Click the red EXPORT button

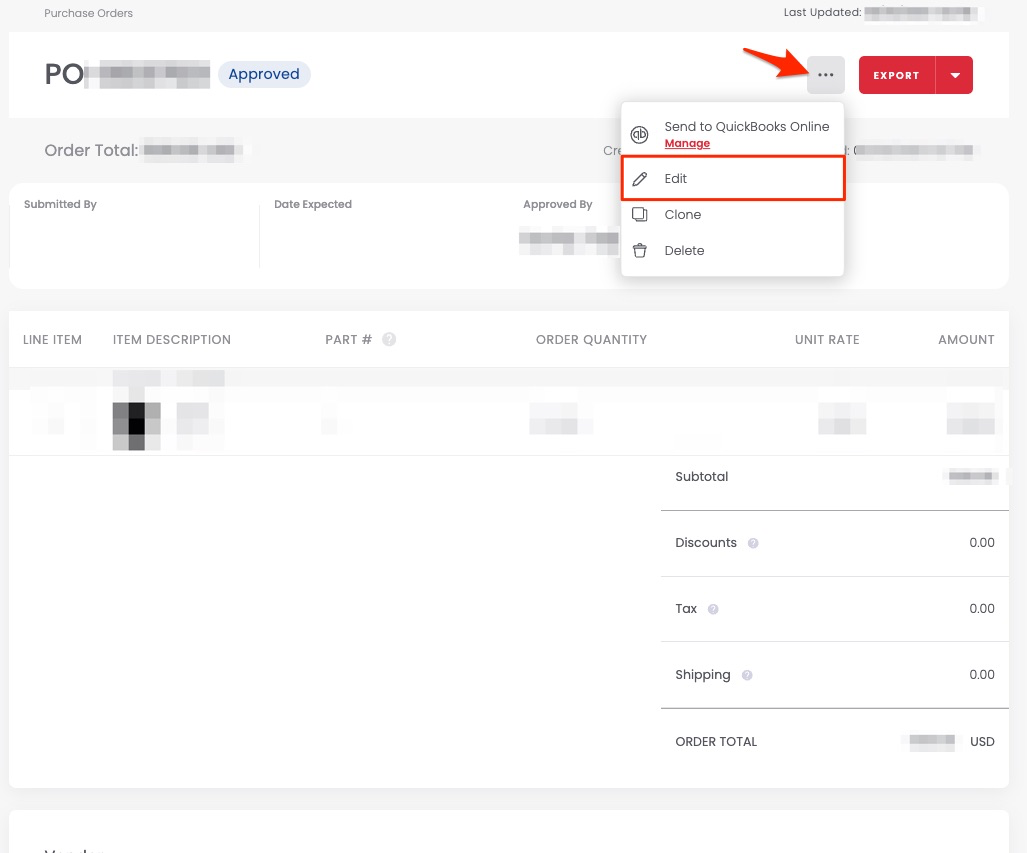pos(896,75)
